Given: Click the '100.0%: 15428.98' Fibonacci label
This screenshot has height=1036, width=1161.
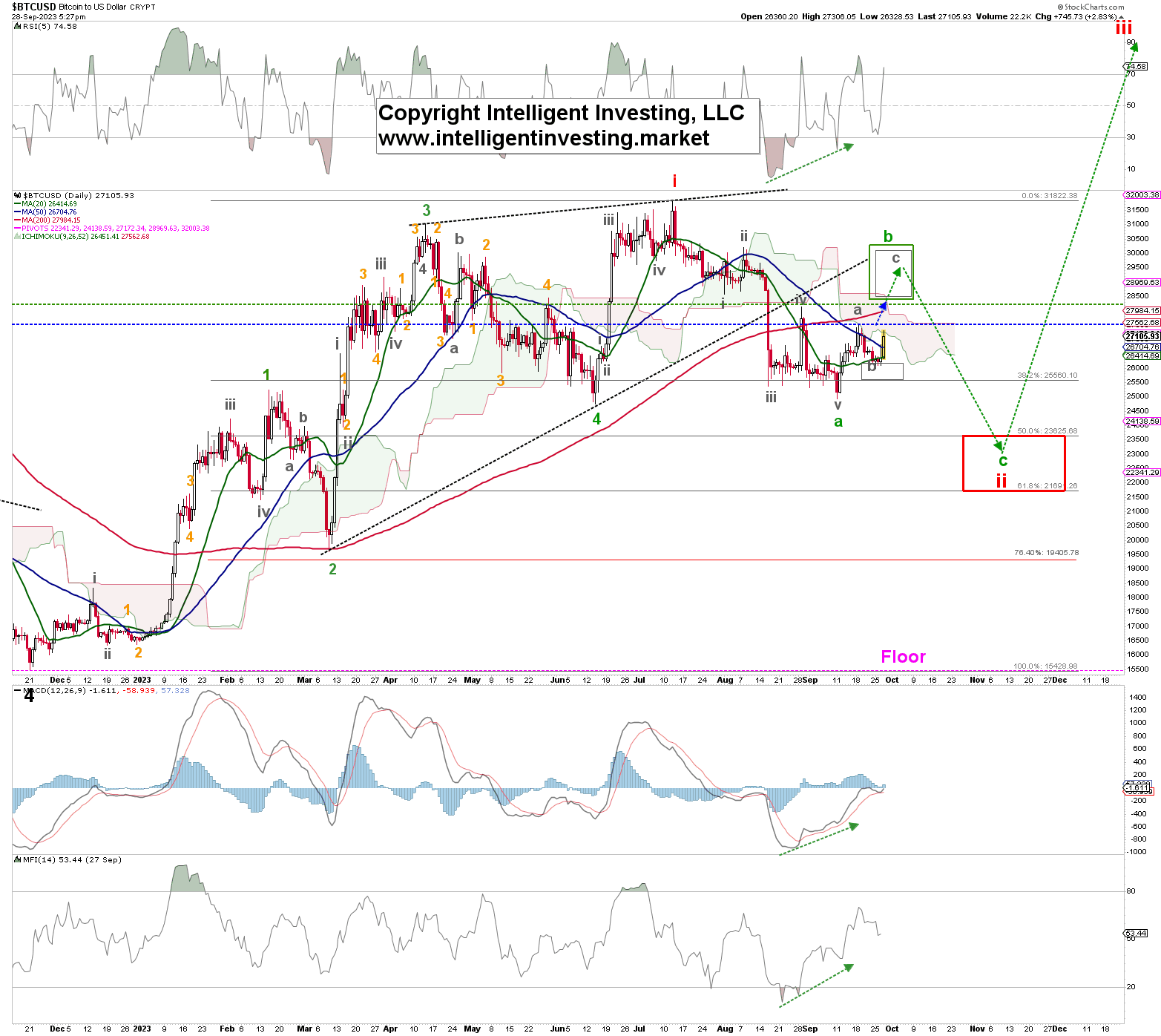Looking at the screenshot, I should [1045, 666].
